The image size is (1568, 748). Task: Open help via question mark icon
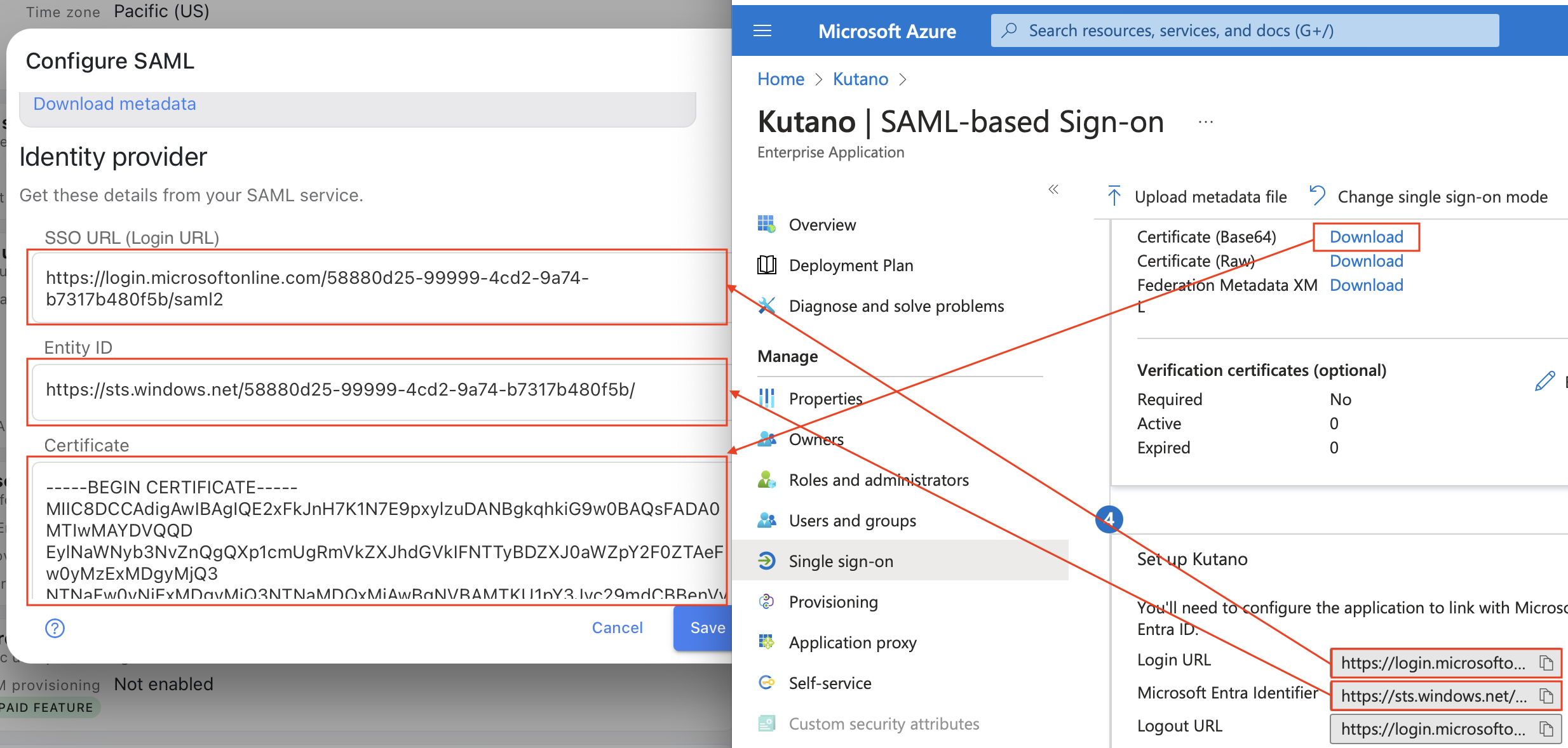(55, 628)
